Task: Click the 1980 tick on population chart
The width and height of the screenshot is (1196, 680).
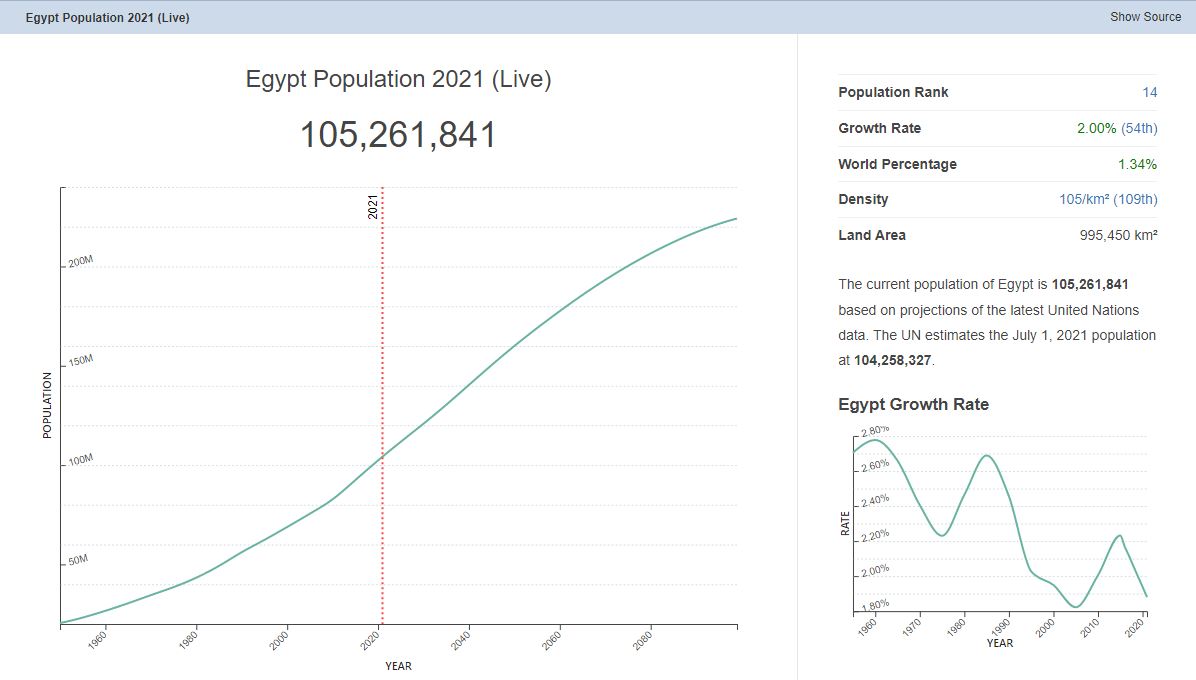Action: click(188, 640)
